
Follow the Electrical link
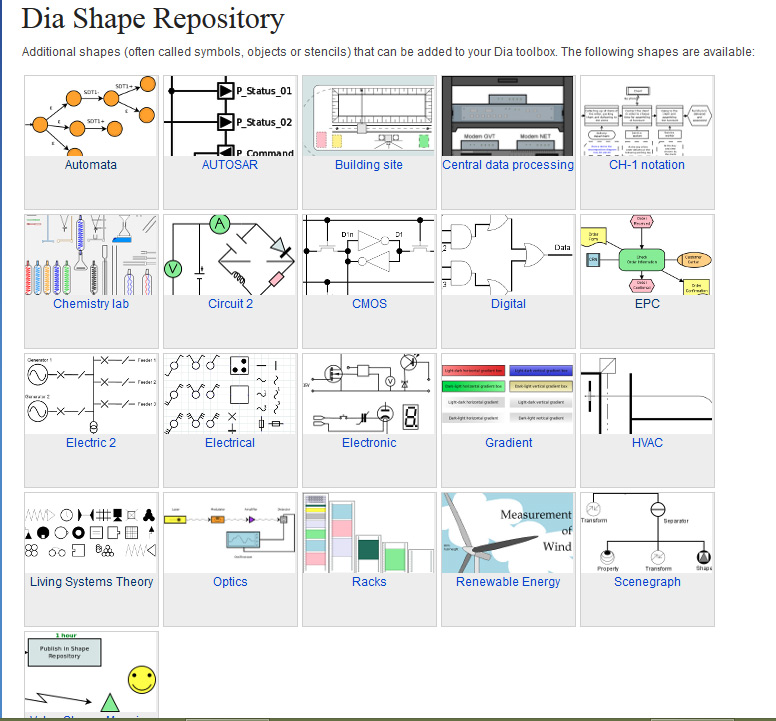(x=230, y=443)
